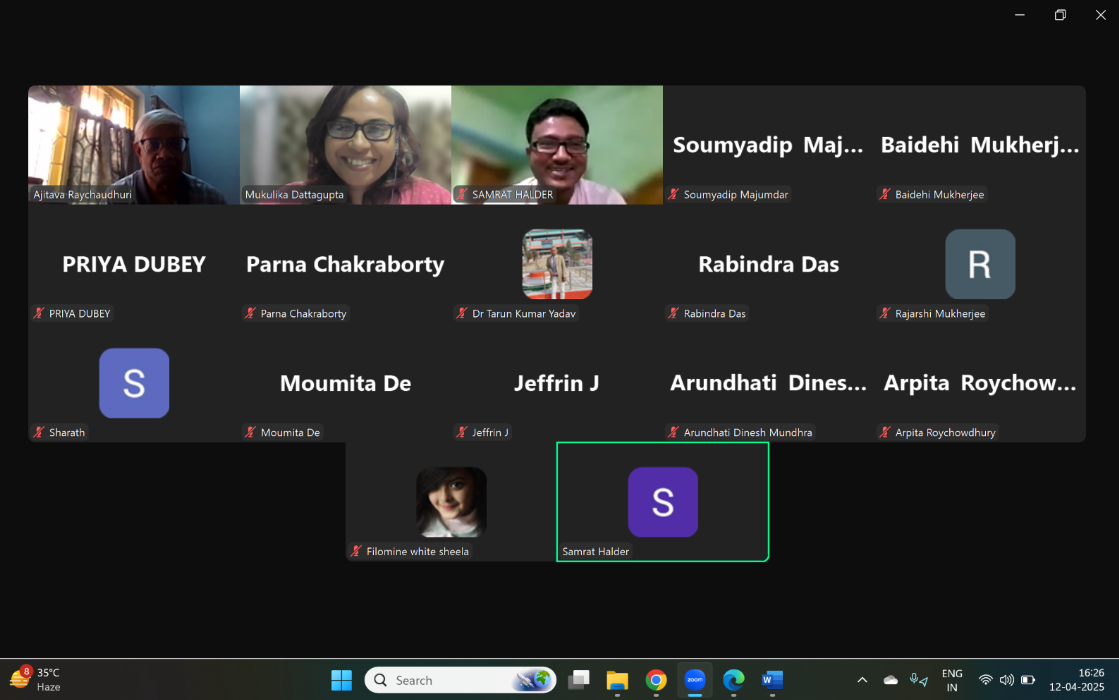Open the ENG IN language switcher
This screenshot has width=1119, height=700.
[x=952, y=680]
